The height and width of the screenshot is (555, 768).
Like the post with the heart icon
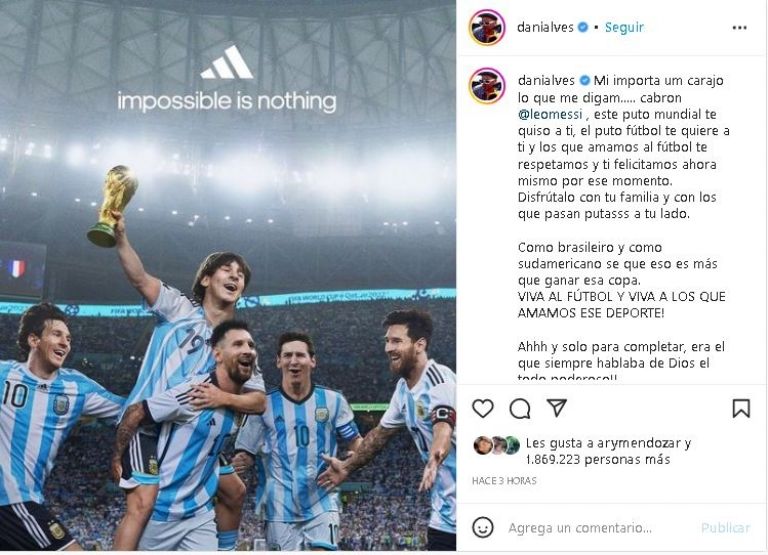pyautogui.click(x=482, y=408)
